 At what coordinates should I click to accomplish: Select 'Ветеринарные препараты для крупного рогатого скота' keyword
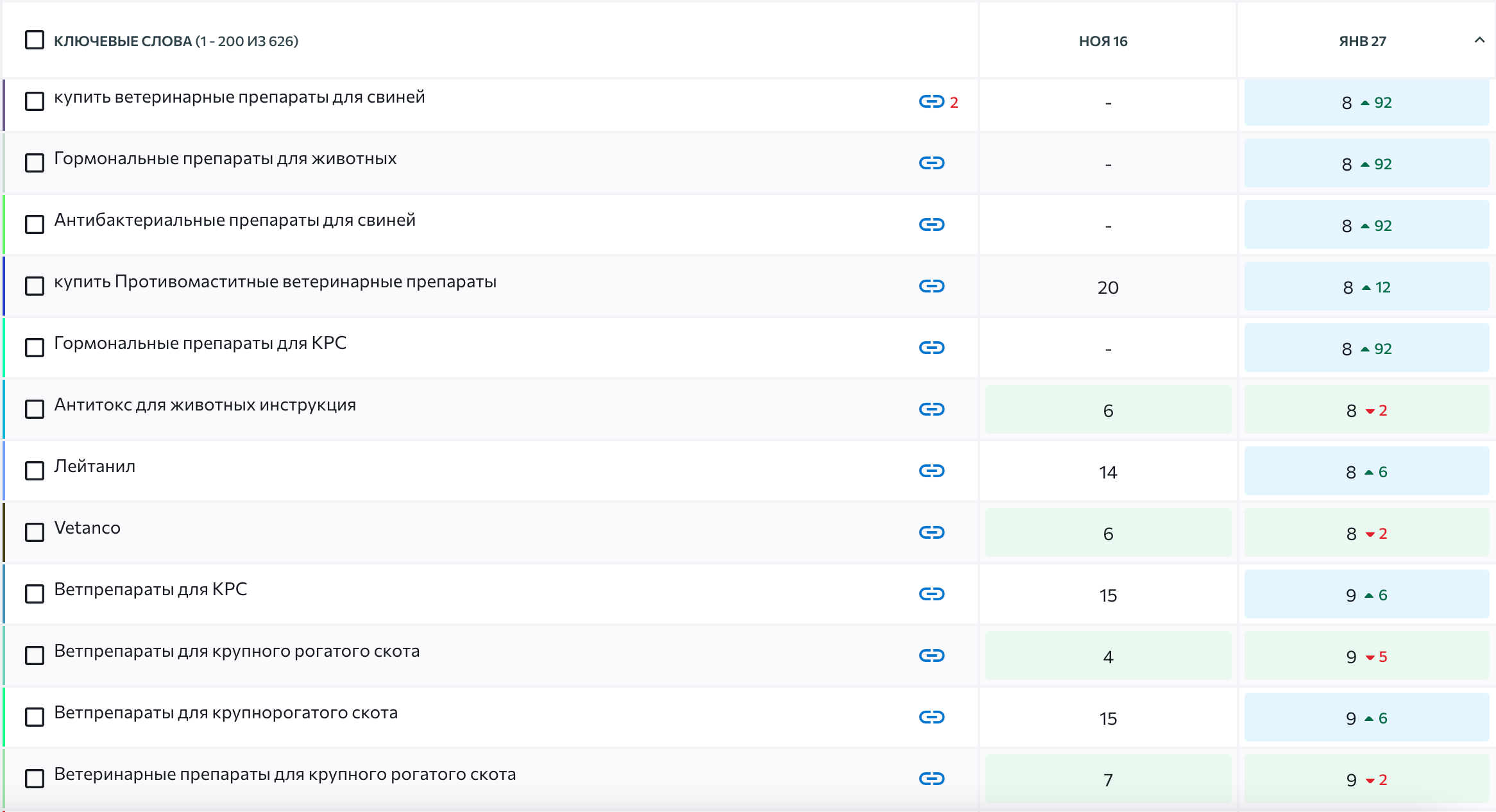[285, 775]
